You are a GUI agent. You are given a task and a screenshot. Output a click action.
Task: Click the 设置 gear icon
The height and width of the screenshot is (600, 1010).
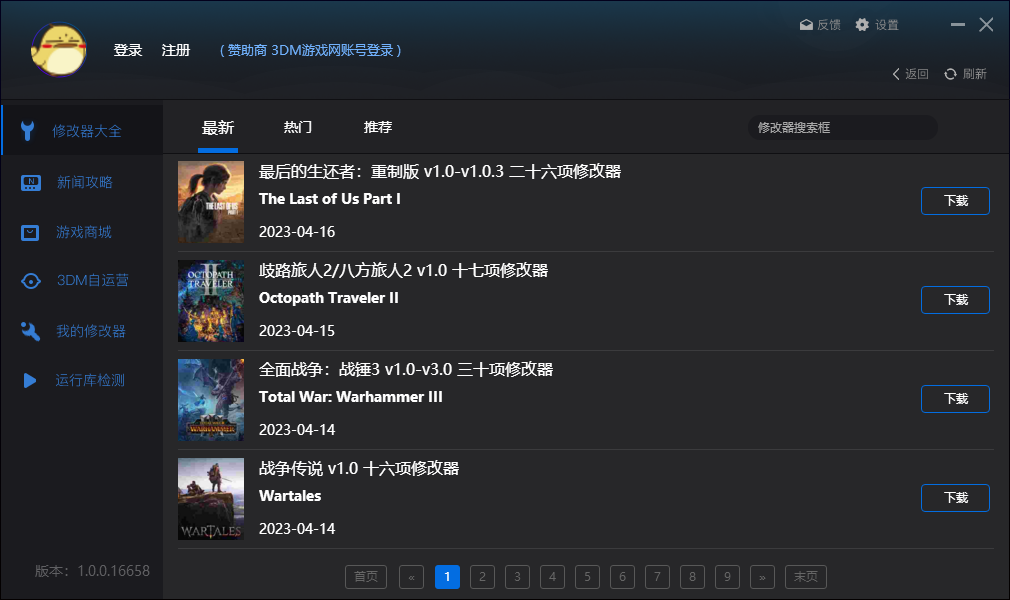(862, 24)
